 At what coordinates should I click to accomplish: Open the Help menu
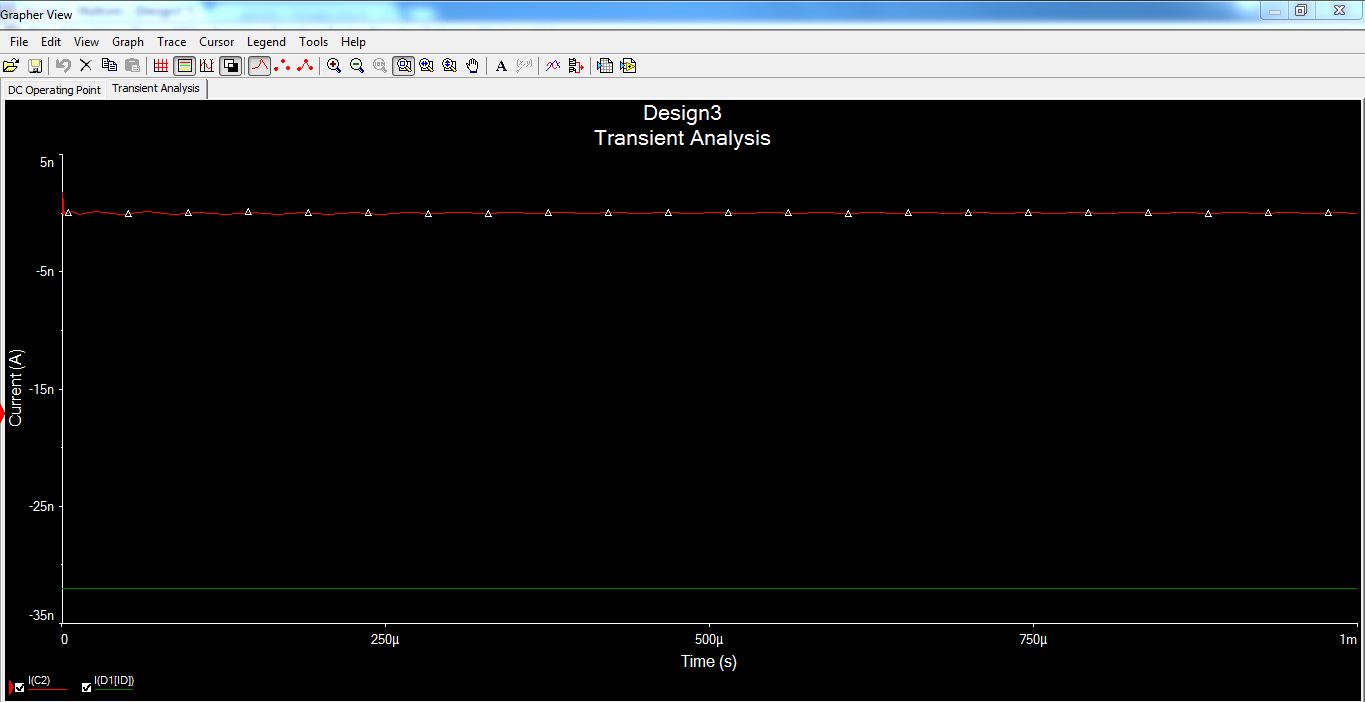[x=353, y=42]
